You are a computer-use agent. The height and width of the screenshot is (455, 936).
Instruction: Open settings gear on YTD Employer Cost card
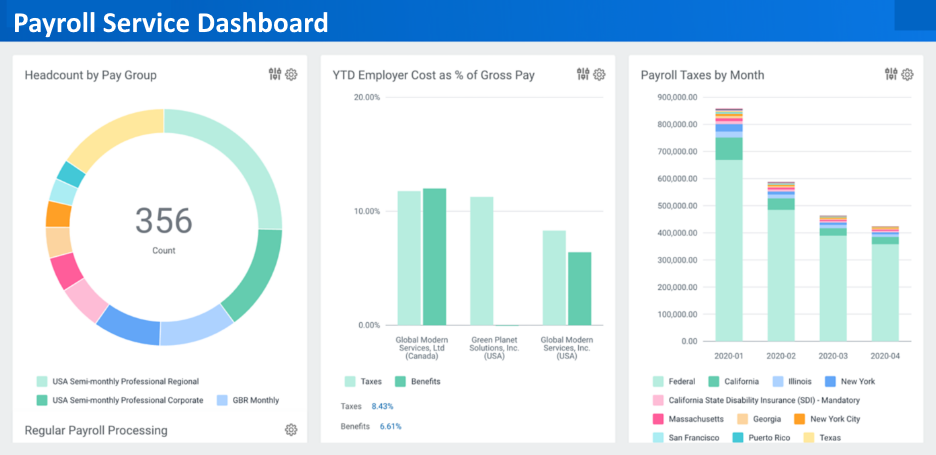coord(599,75)
